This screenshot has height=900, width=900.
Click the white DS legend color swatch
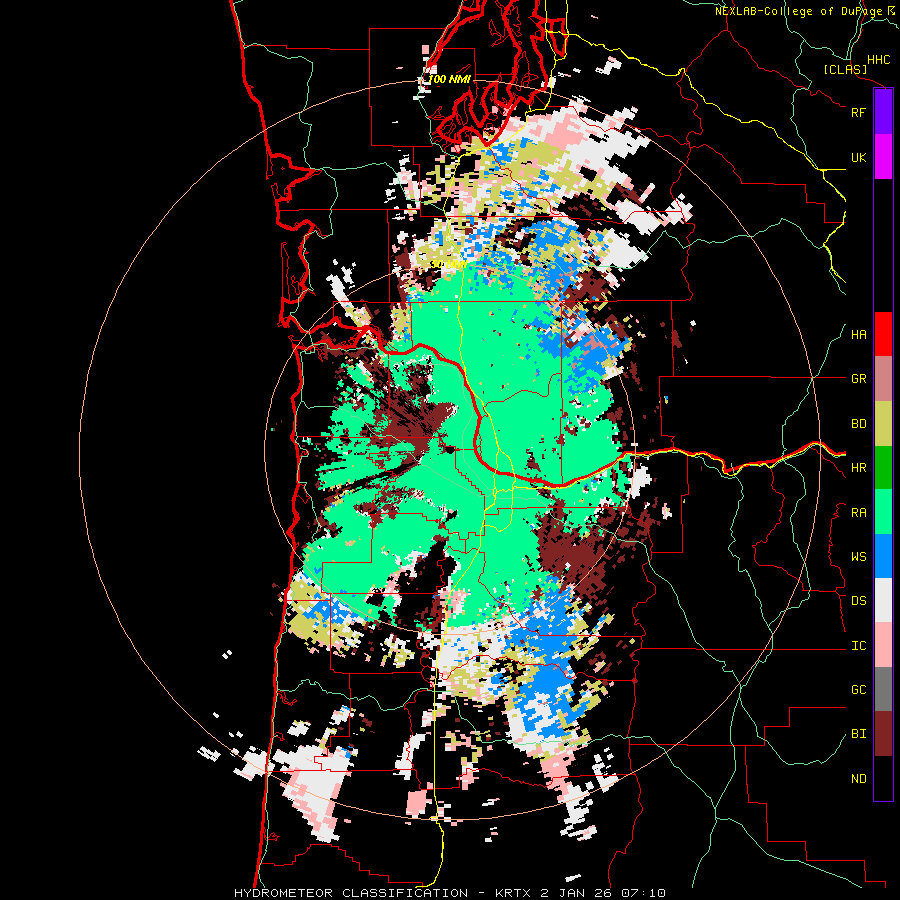pyautogui.click(x=883, y=600)
